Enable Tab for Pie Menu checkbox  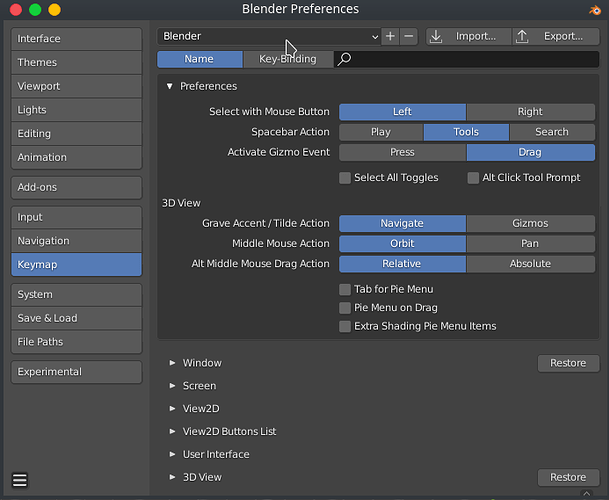[345, 289]
